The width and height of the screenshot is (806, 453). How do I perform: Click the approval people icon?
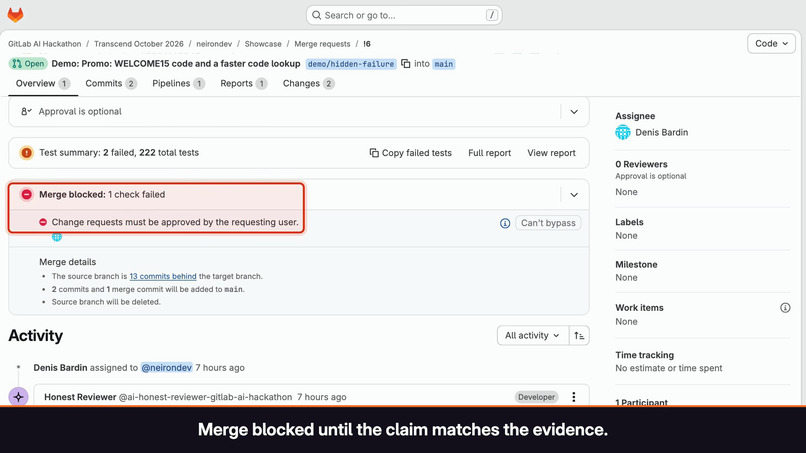(x=26, y=112)
